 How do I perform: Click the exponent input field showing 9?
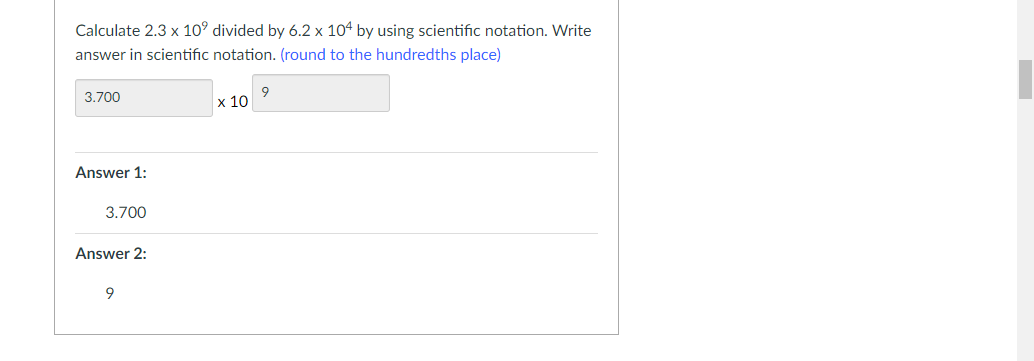[321, 93]
